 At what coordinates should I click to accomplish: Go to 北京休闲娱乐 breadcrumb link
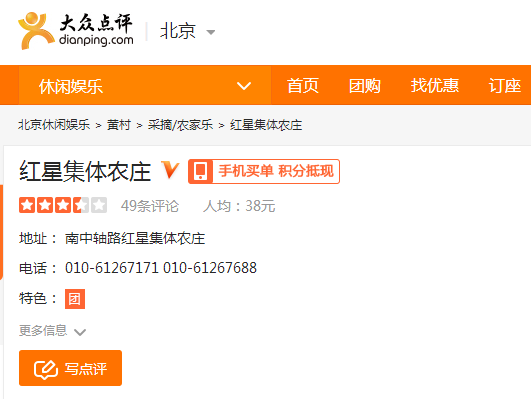tap(54, 125)
